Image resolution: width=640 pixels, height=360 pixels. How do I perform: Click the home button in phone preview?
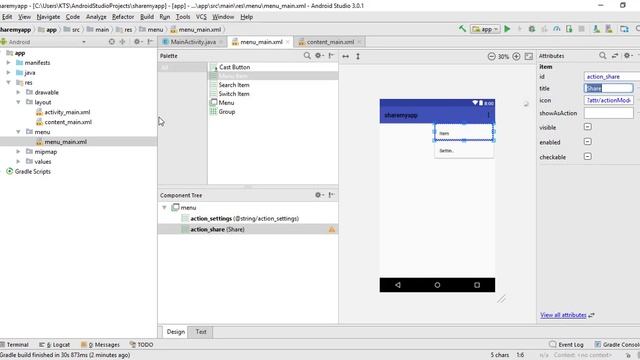[x=437, y=285]
